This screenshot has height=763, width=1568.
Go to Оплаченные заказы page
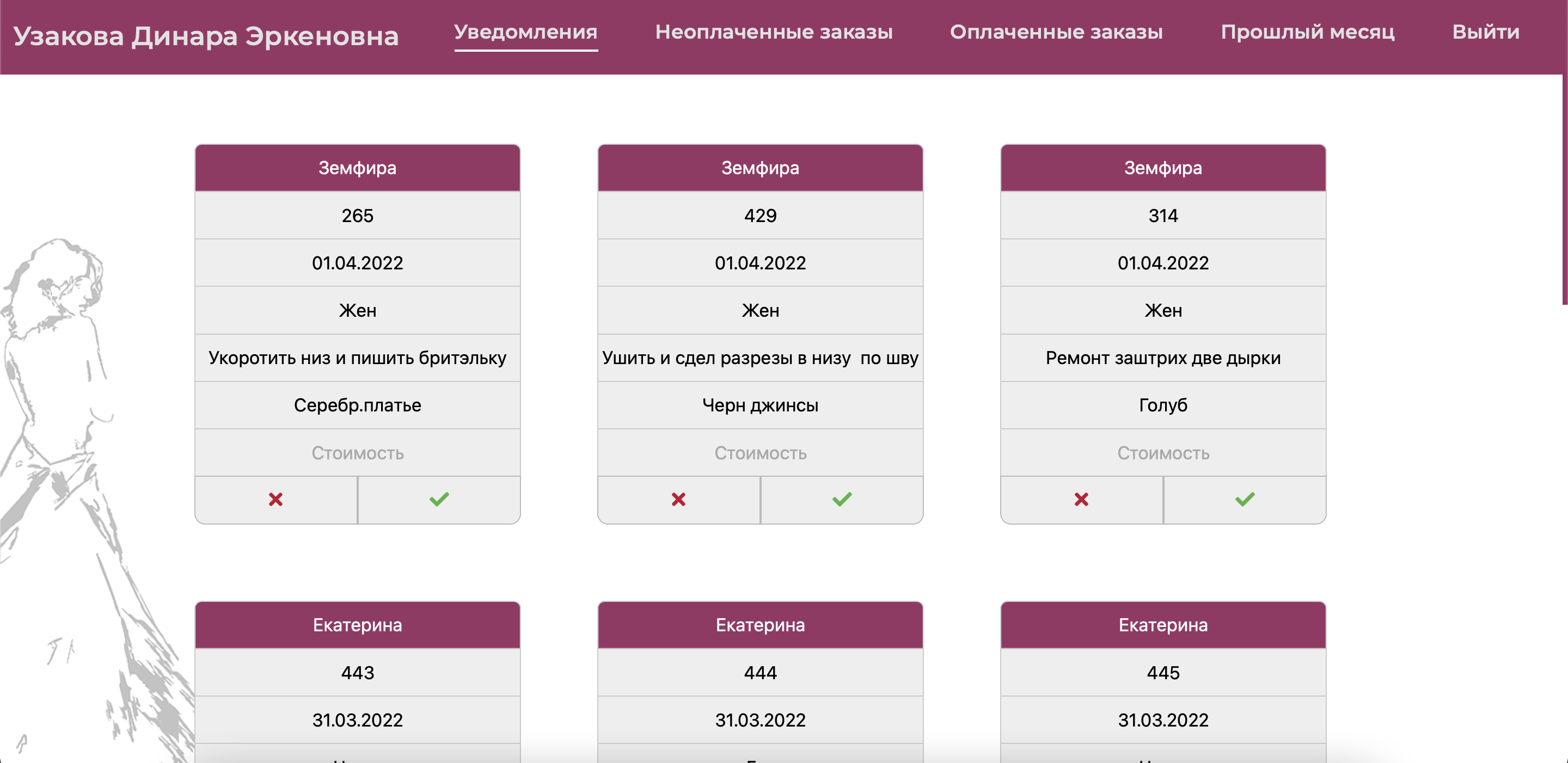pos(1056,32)
